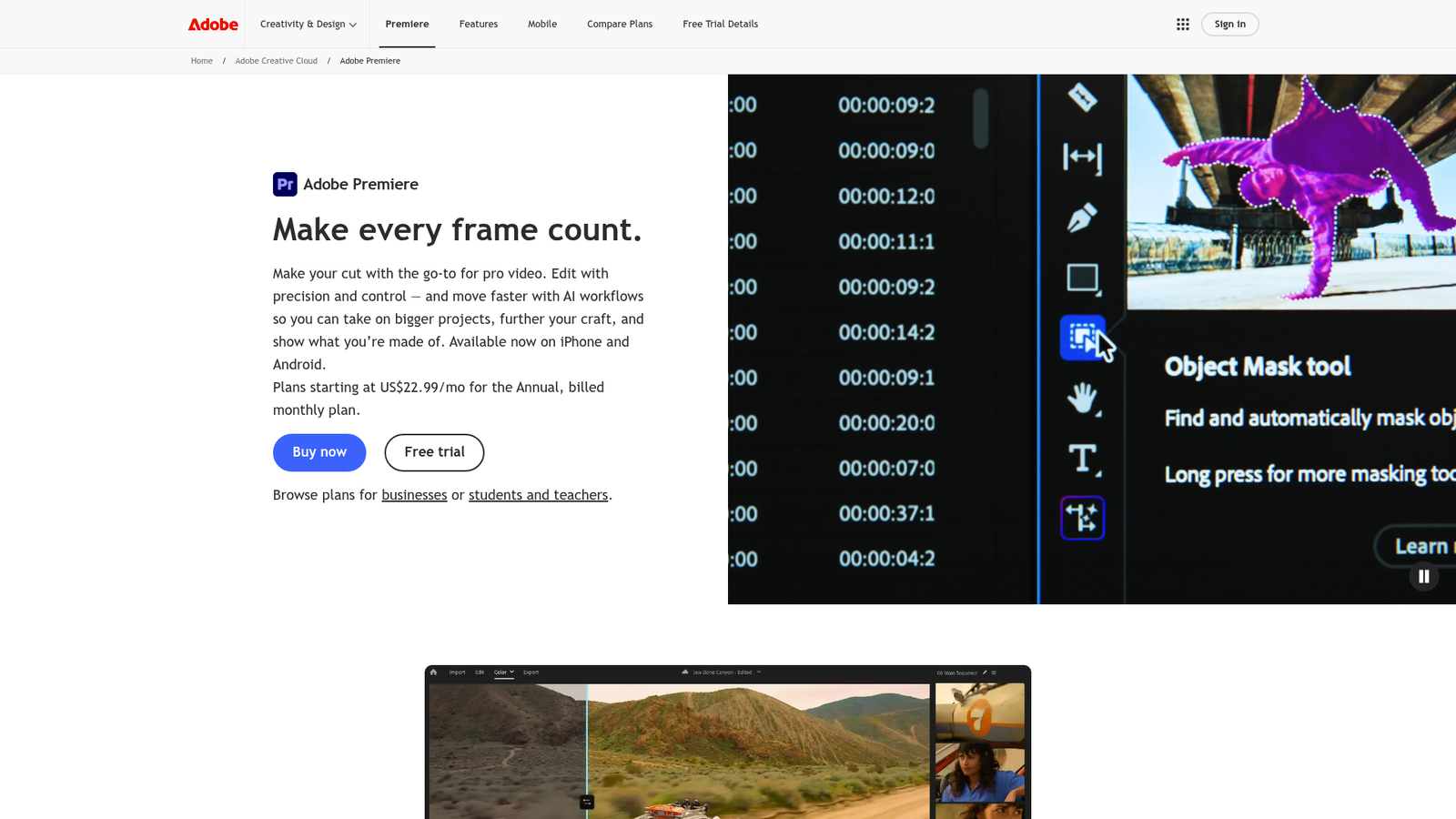Click the Learn button in the hero video

tap(1415, 546)
